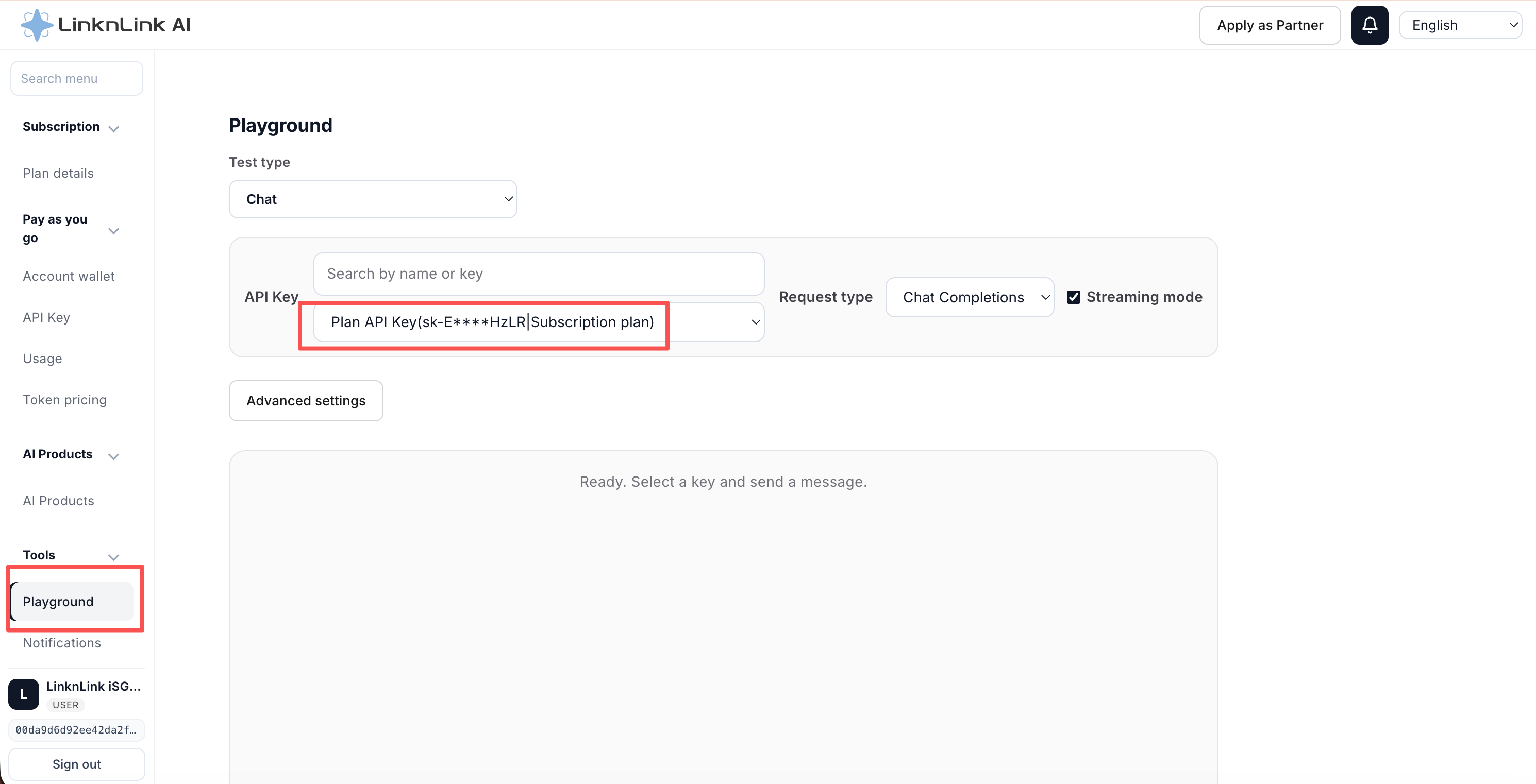Open AI Products menu link
This screenshot has width=1536, height=784.
coord(58,501)
